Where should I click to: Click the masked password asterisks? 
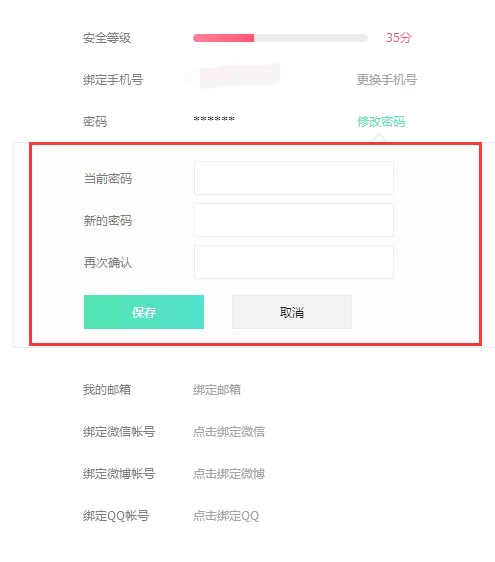(214, 119)
